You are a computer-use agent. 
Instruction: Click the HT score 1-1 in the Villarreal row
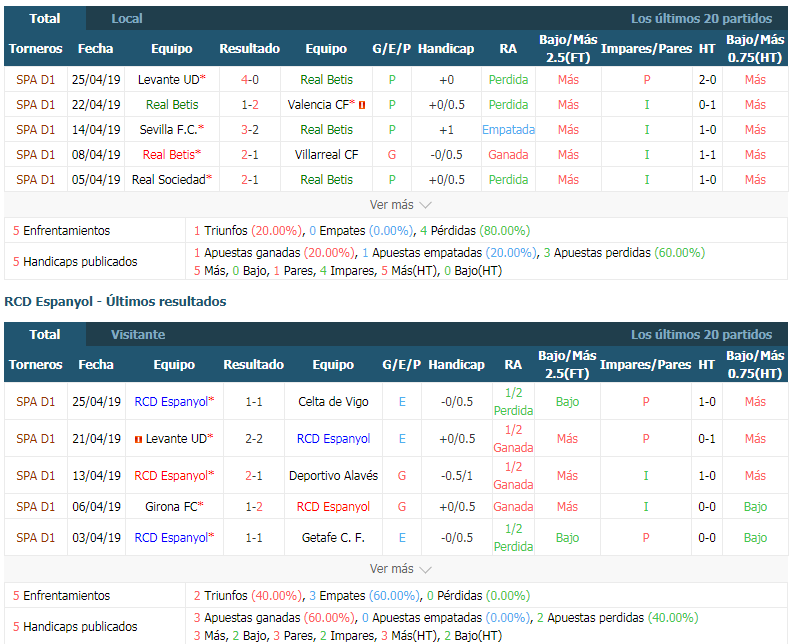click(707, 155)
